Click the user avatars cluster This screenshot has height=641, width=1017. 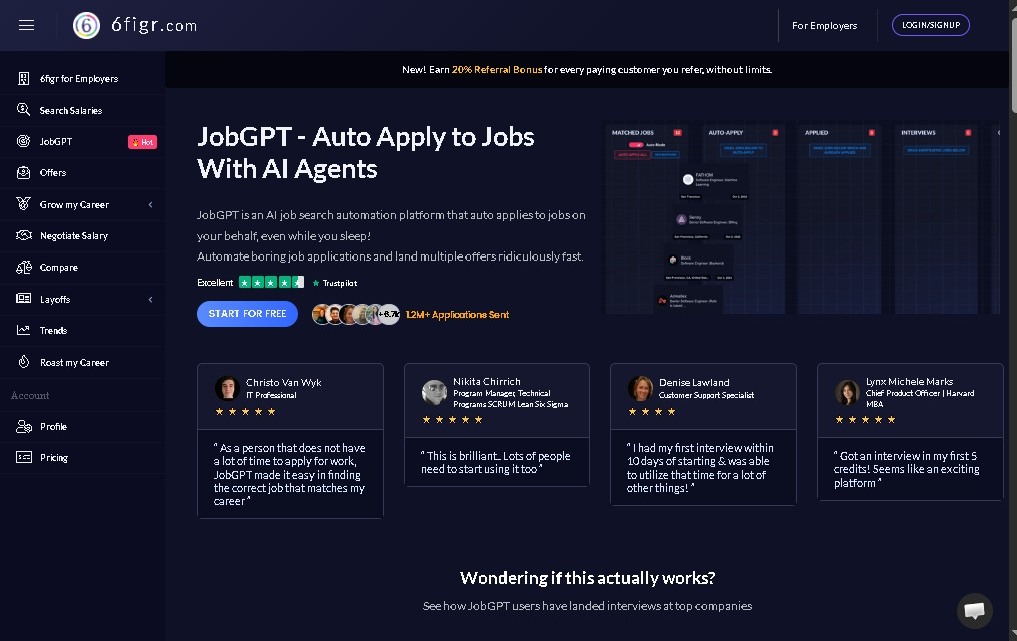click(x=355, y=314)
